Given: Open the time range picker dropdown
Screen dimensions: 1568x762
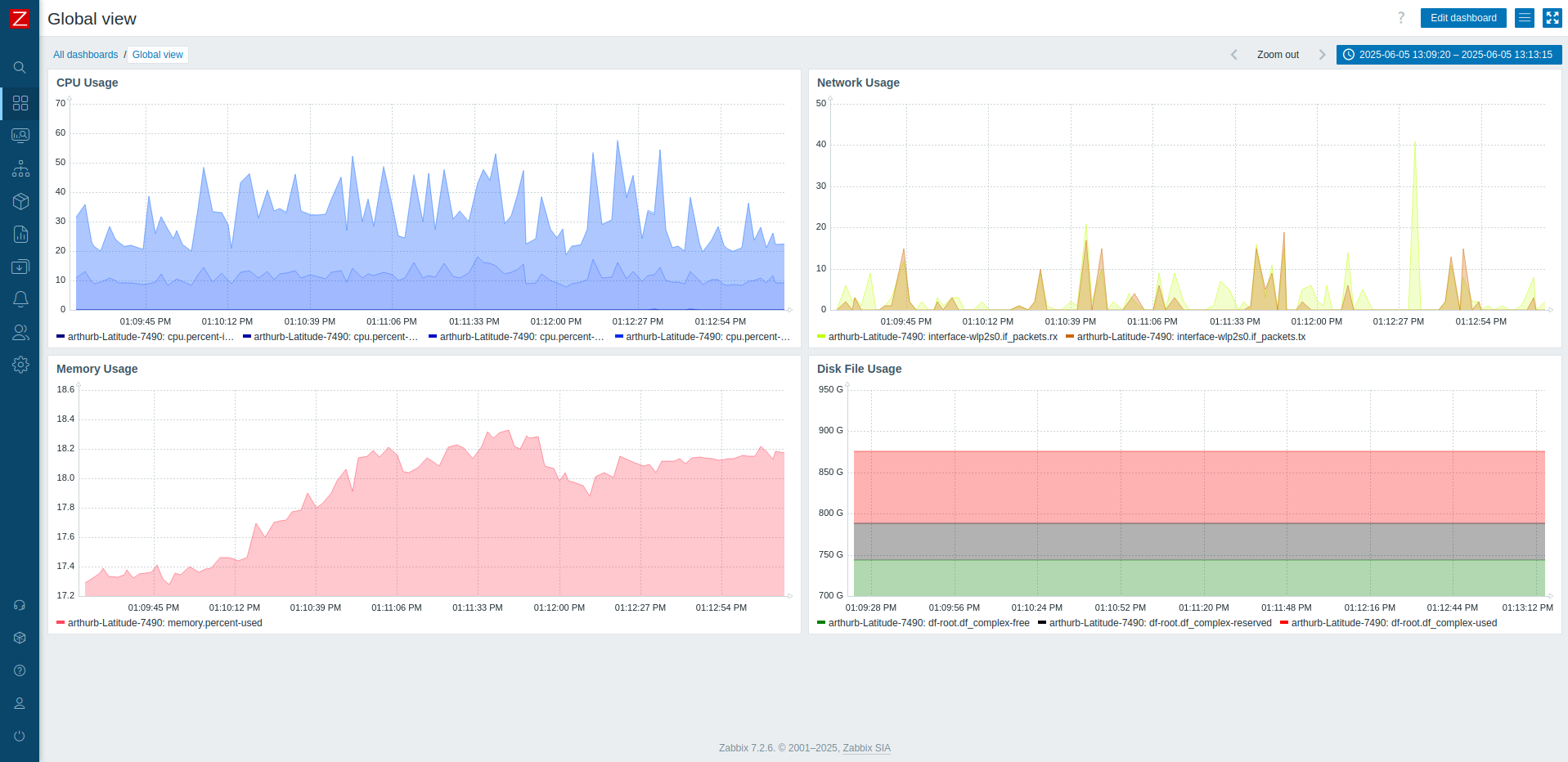Looking at the screenshot, I should (x=1448, y=54).
